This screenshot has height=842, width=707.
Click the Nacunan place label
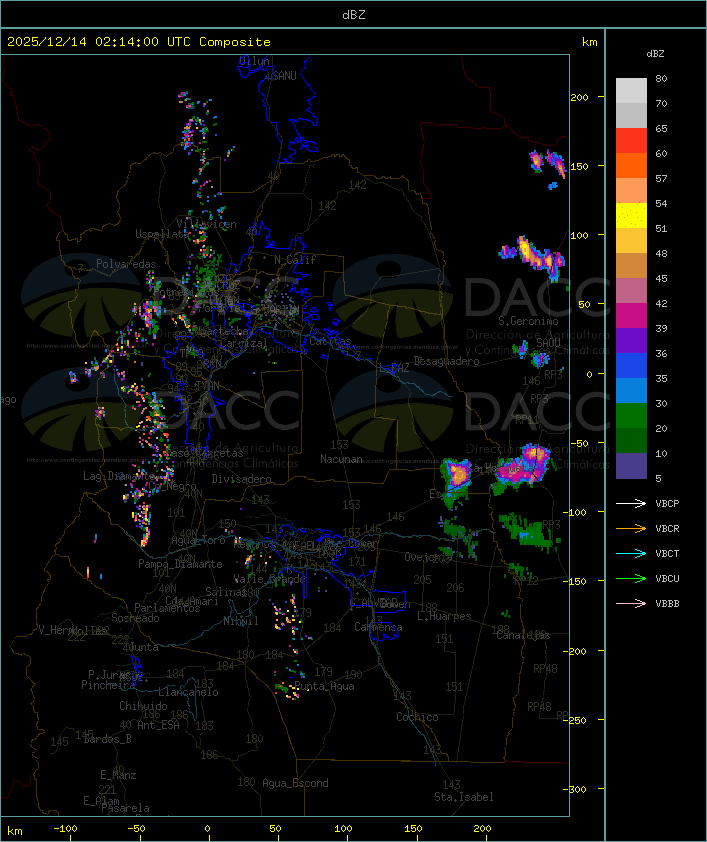tap(341, 459)
